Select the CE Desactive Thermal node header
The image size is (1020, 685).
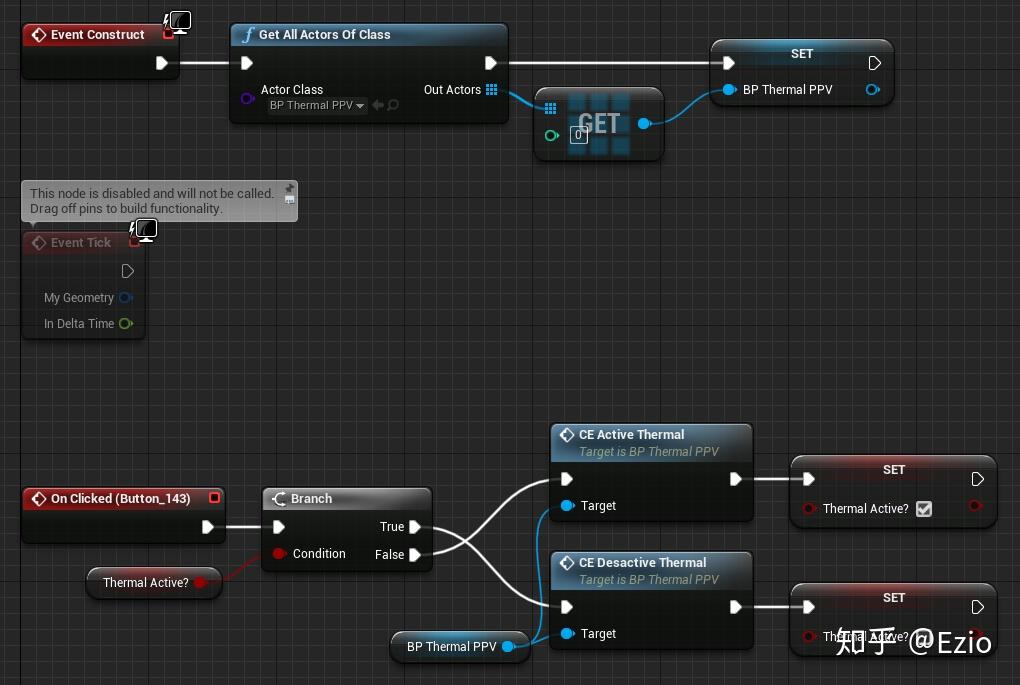(651, 571)
